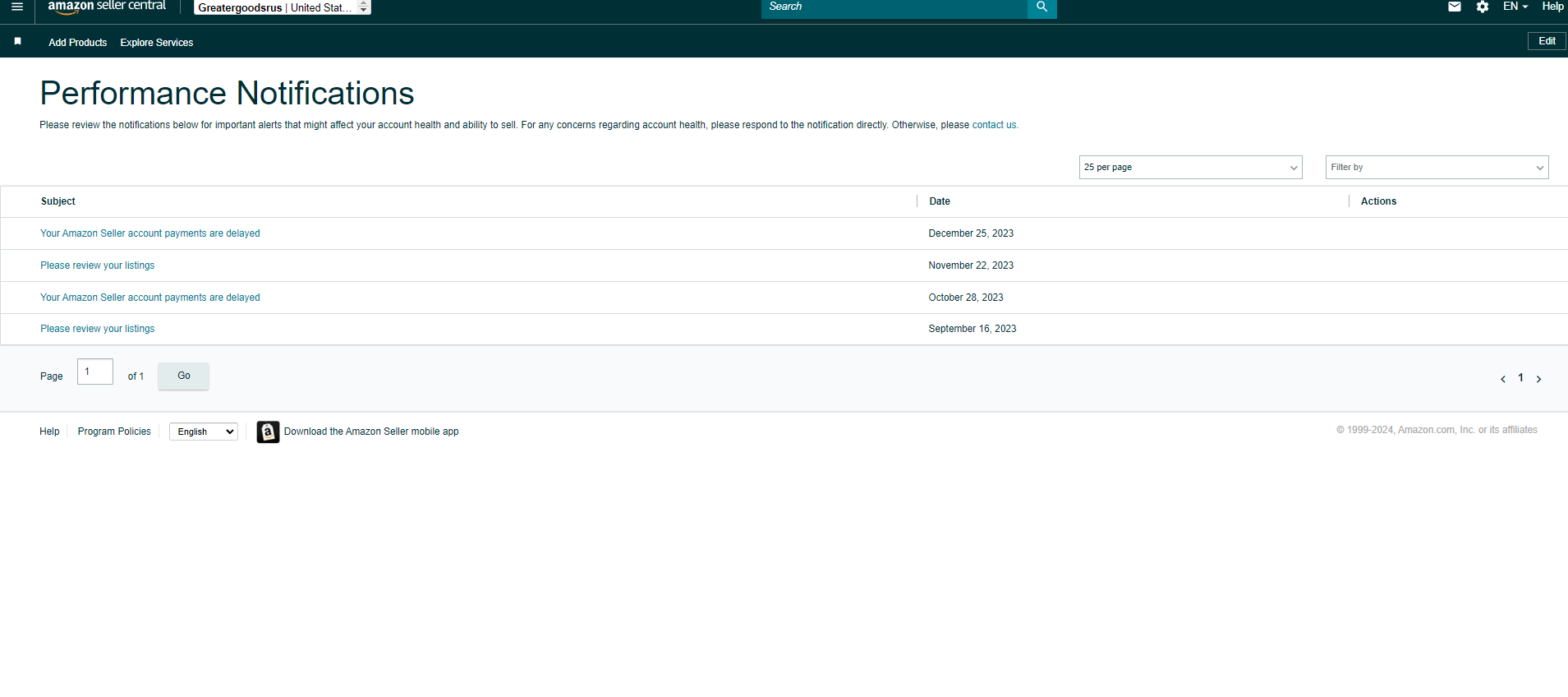1568x697 pixels.
Task: Click the Edit favorites button
Action: 1547,41
